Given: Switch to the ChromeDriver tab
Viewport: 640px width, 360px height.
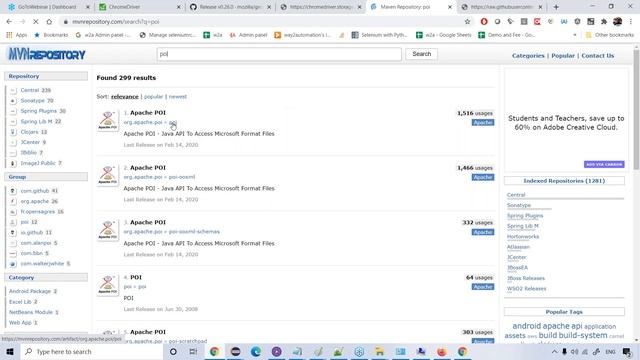Looking at the screenshot, I should coord(139,7).
